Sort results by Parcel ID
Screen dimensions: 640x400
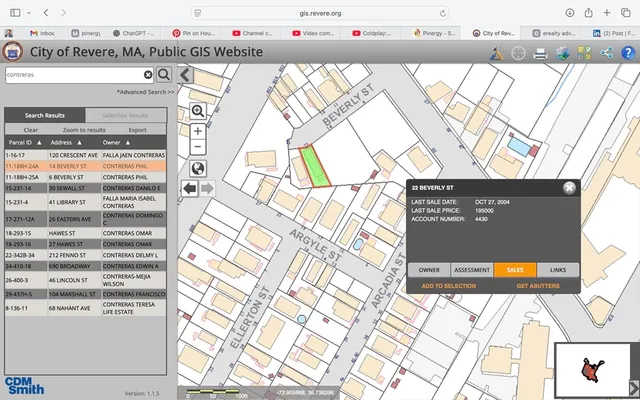(x=24, y=143)
